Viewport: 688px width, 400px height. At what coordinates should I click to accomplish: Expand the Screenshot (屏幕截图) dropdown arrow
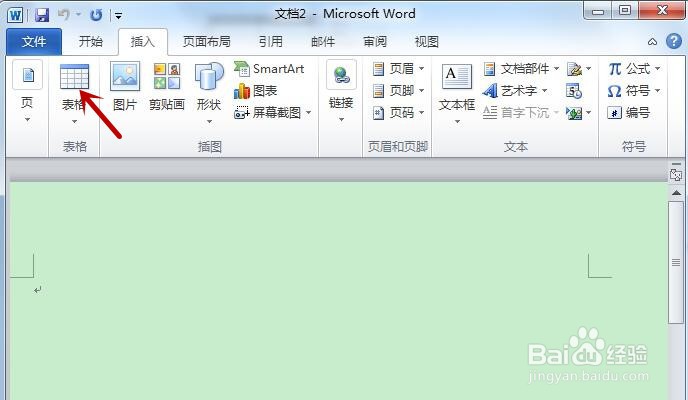tap(308, 113)
